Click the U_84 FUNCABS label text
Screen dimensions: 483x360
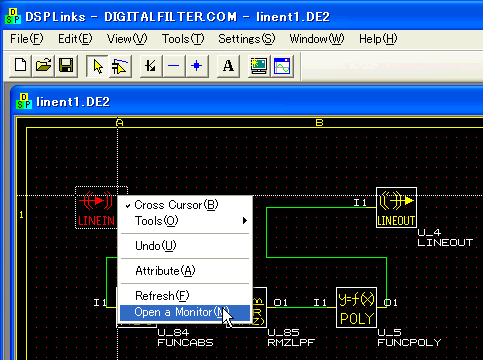point(185,337)
